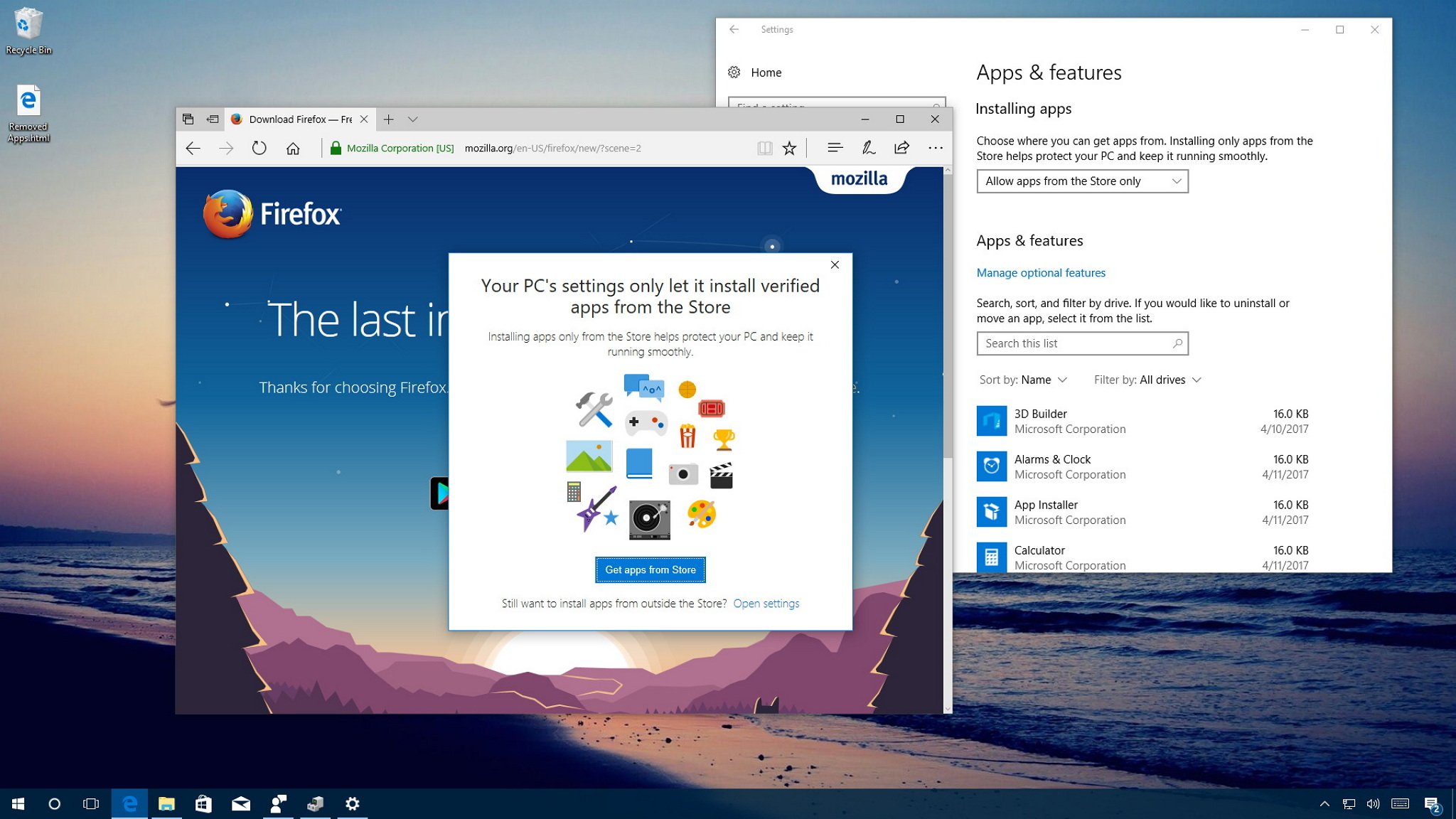Screen dimensions: 1456x819
Task: Click the Apps & features section header
Action: click(1029, 240)
